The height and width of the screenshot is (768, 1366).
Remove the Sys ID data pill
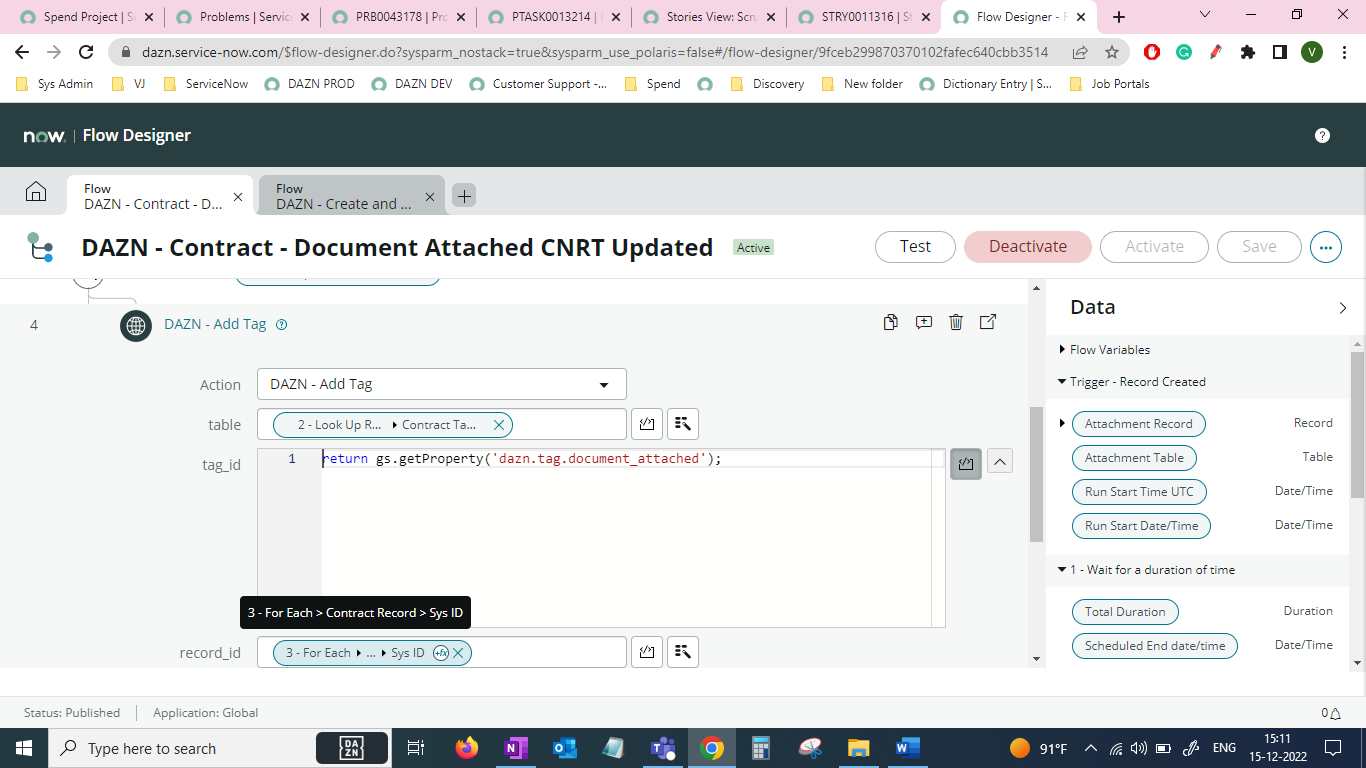point(458,653)
